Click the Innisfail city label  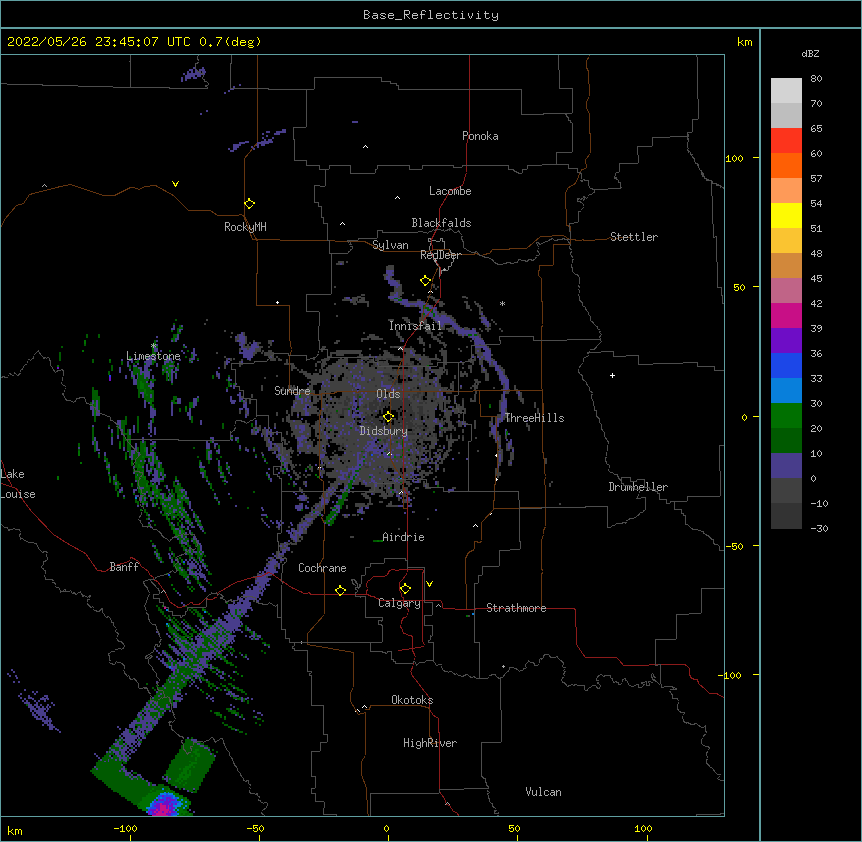pyautogui.click(x=416, y=326)
